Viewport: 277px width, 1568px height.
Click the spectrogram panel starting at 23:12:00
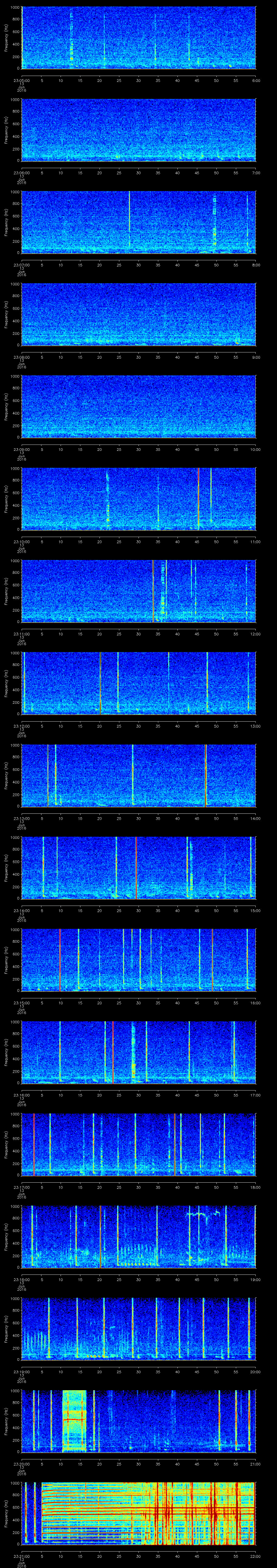click(138, 683)
